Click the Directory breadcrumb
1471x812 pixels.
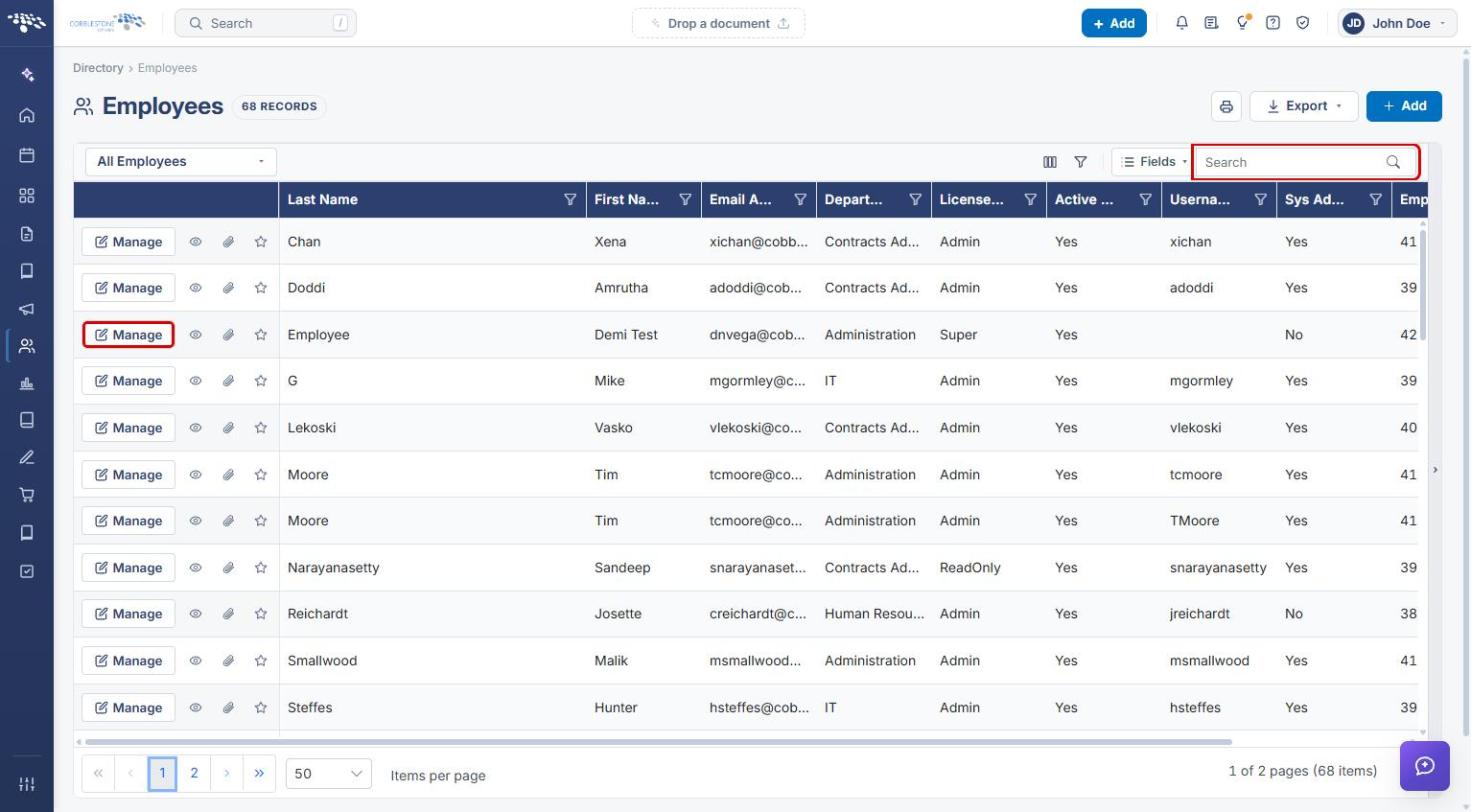click(98, 68)
